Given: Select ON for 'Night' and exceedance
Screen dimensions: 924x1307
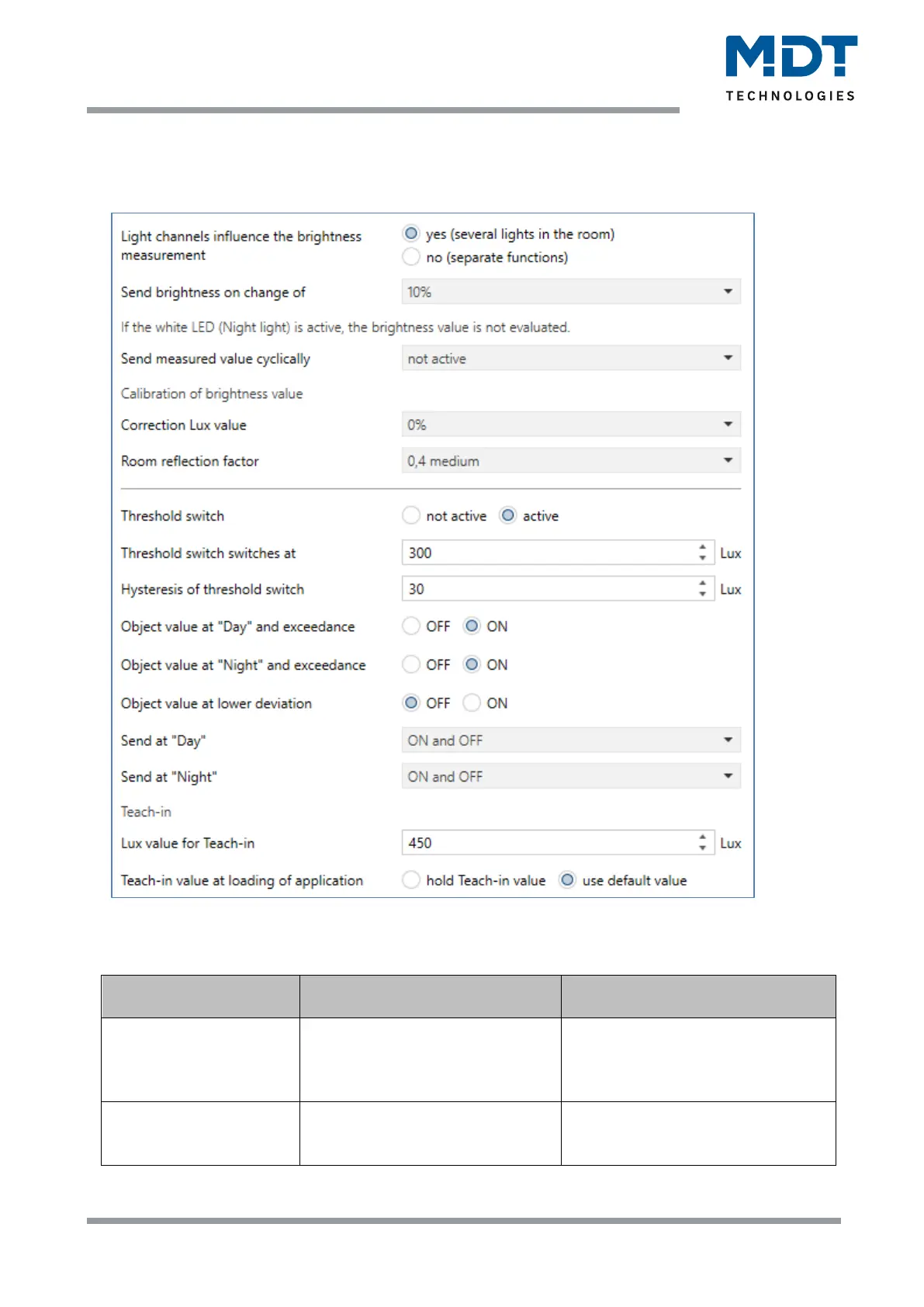Looking at the screenshot, I should click(472, 664).
